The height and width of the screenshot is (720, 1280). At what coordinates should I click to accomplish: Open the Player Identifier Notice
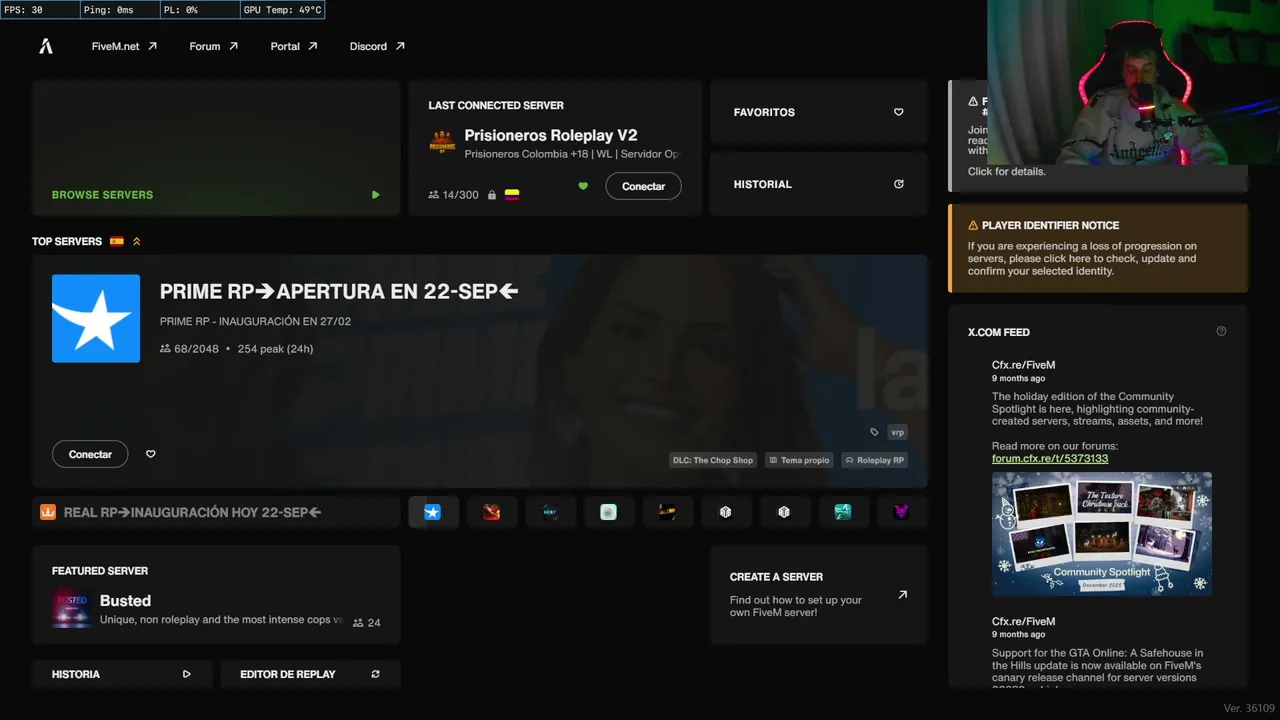pyautogui.click(x=1098, y=248)
